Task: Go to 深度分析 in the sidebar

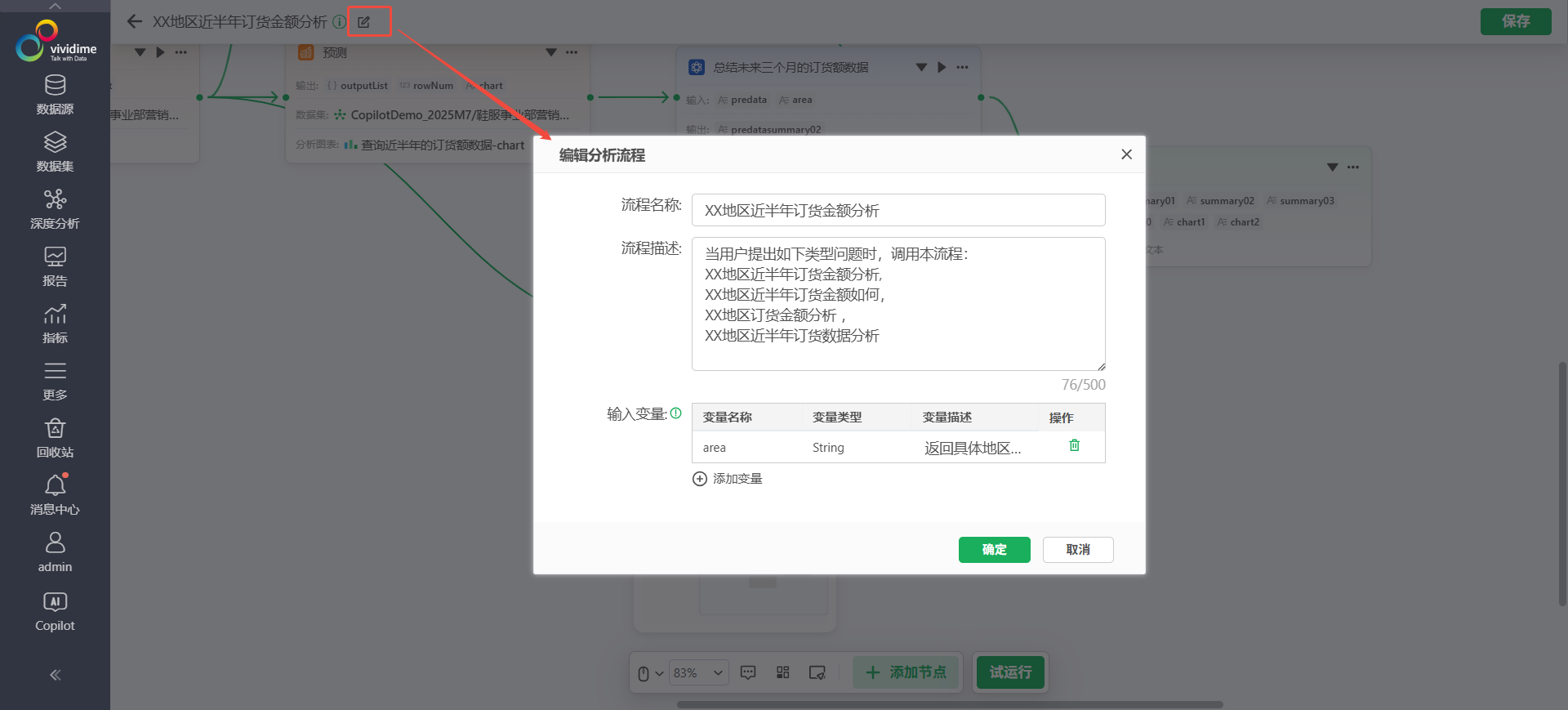Action: [55, 209]
